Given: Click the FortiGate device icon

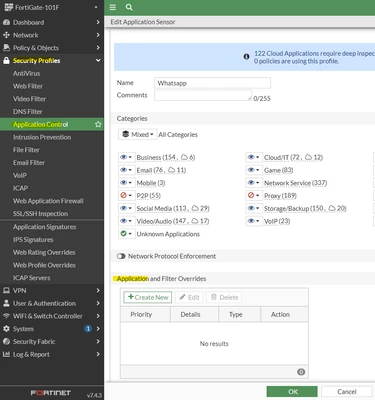Looking at the screenshot, I should pyautogui.click(x=8, y=7).
